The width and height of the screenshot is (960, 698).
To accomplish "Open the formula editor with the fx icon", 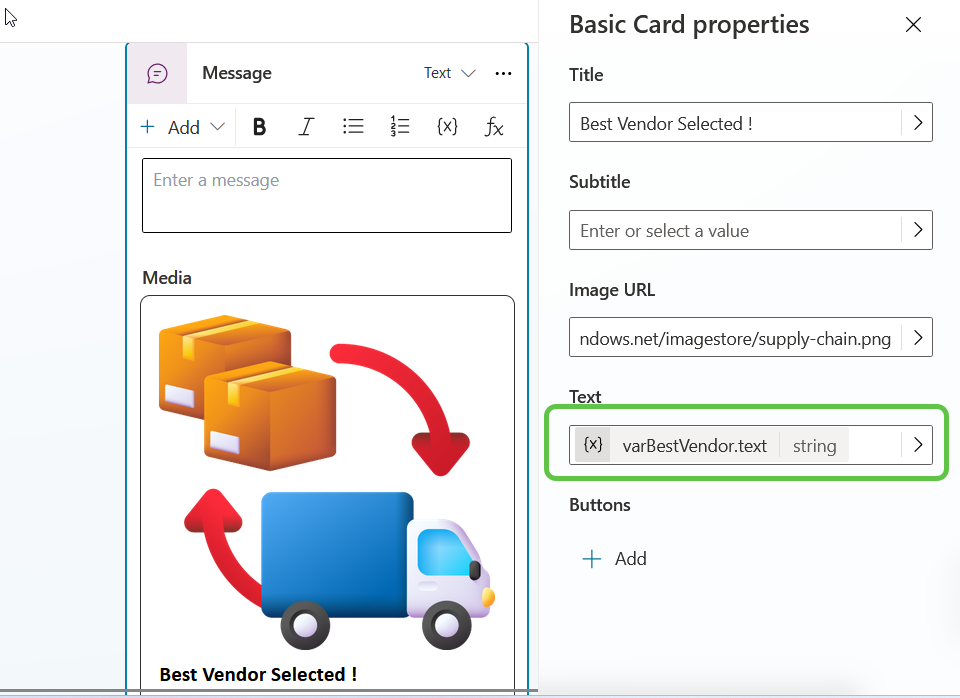I will click(x=493, y=127).
